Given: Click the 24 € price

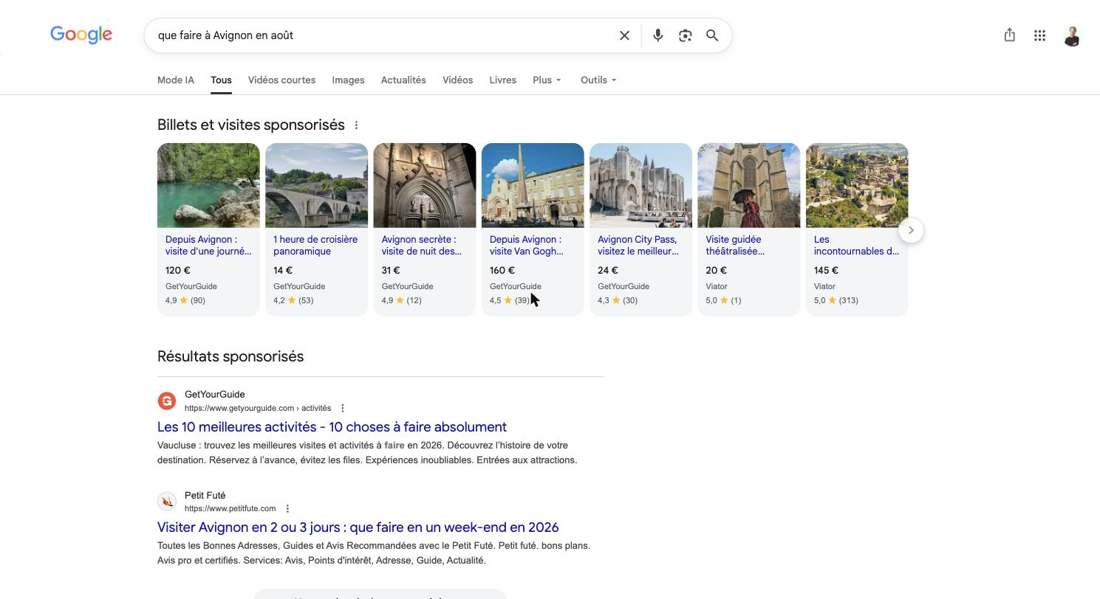Looking at the screenshot, I should click(608, 270).
